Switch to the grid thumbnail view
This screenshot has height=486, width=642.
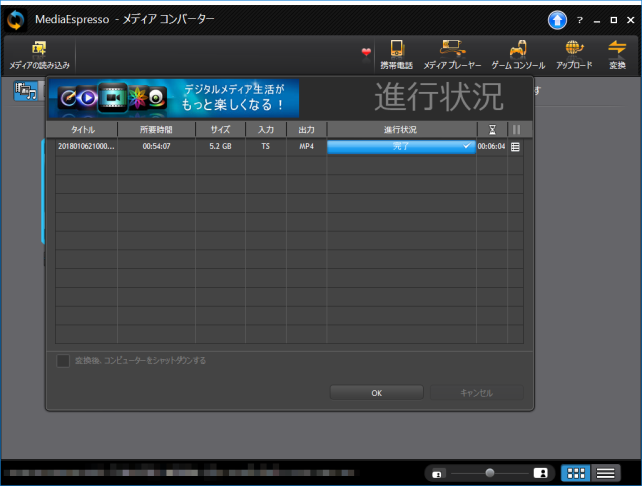(x=575, y=473)
